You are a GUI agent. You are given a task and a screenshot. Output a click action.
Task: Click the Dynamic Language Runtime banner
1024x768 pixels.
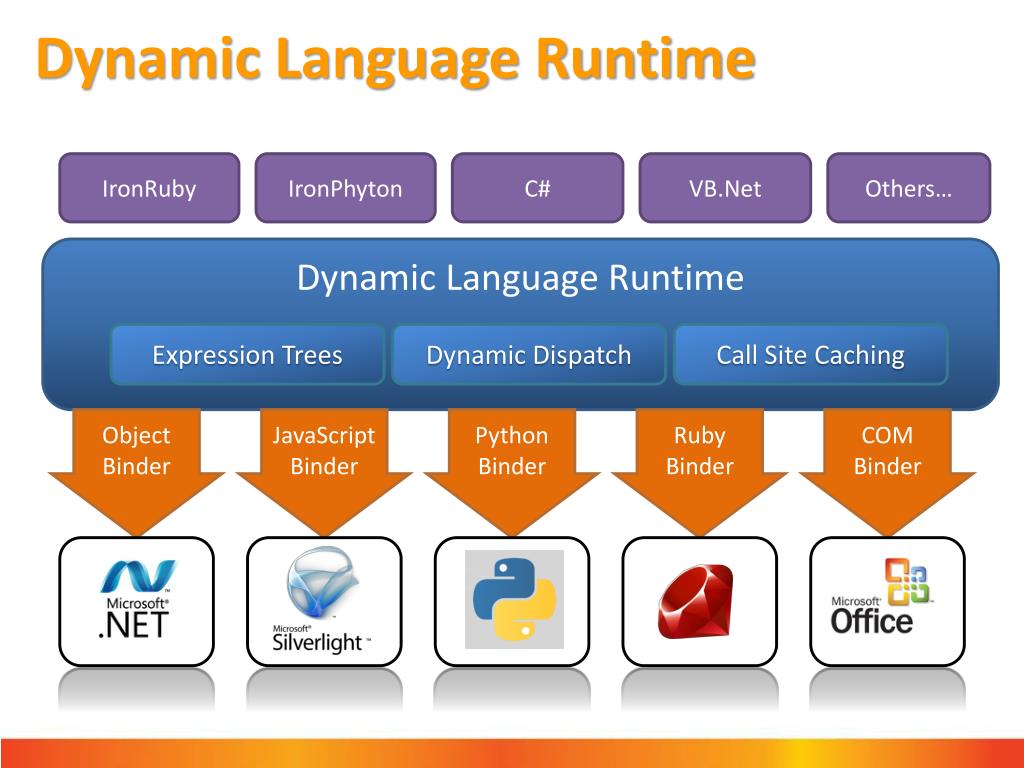tap(519, 279)
